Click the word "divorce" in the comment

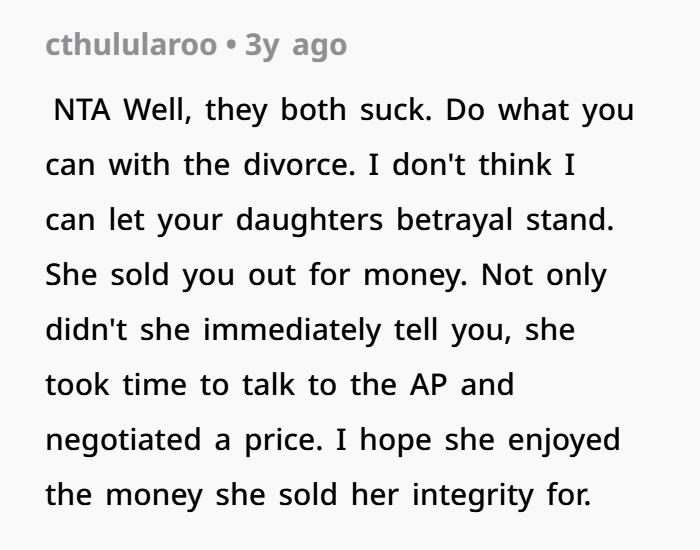tap(321, 165)
